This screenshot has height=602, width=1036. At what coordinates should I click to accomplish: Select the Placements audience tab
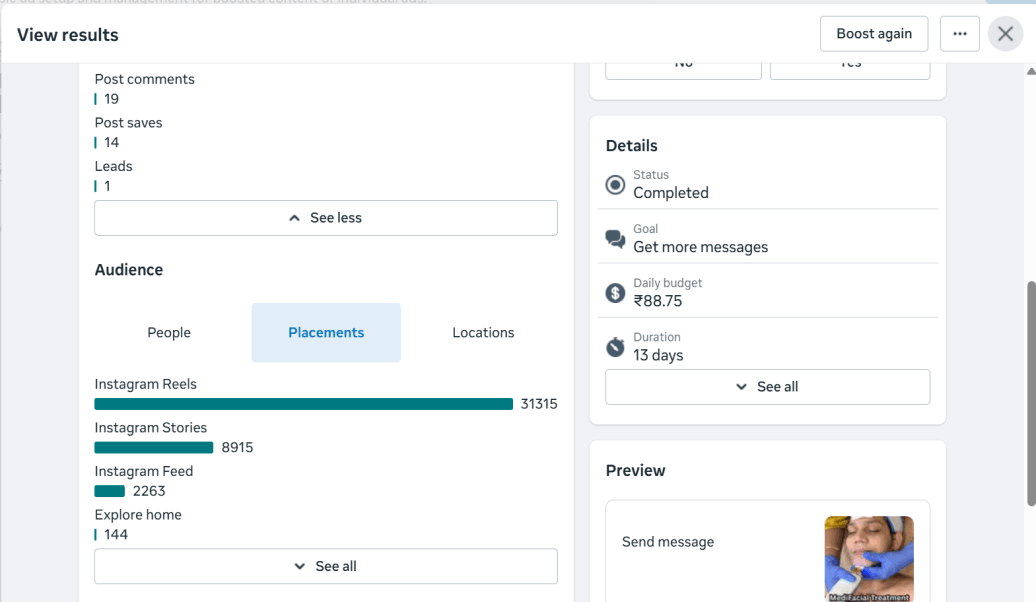pos(326,332)
